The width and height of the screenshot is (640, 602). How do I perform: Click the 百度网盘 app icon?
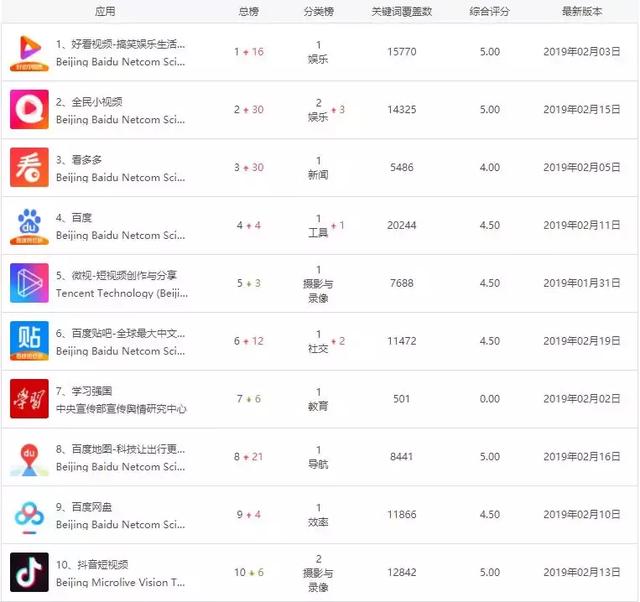click(29, 515)
